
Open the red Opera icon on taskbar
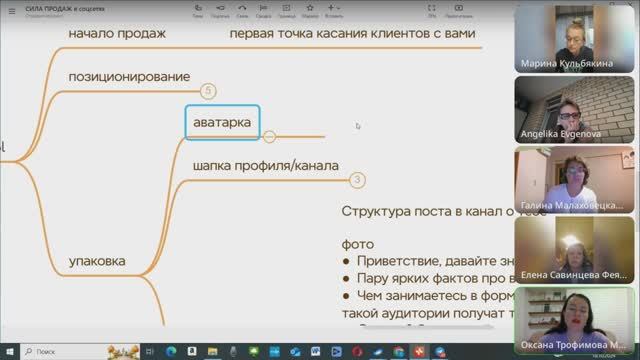pos(357,351)
